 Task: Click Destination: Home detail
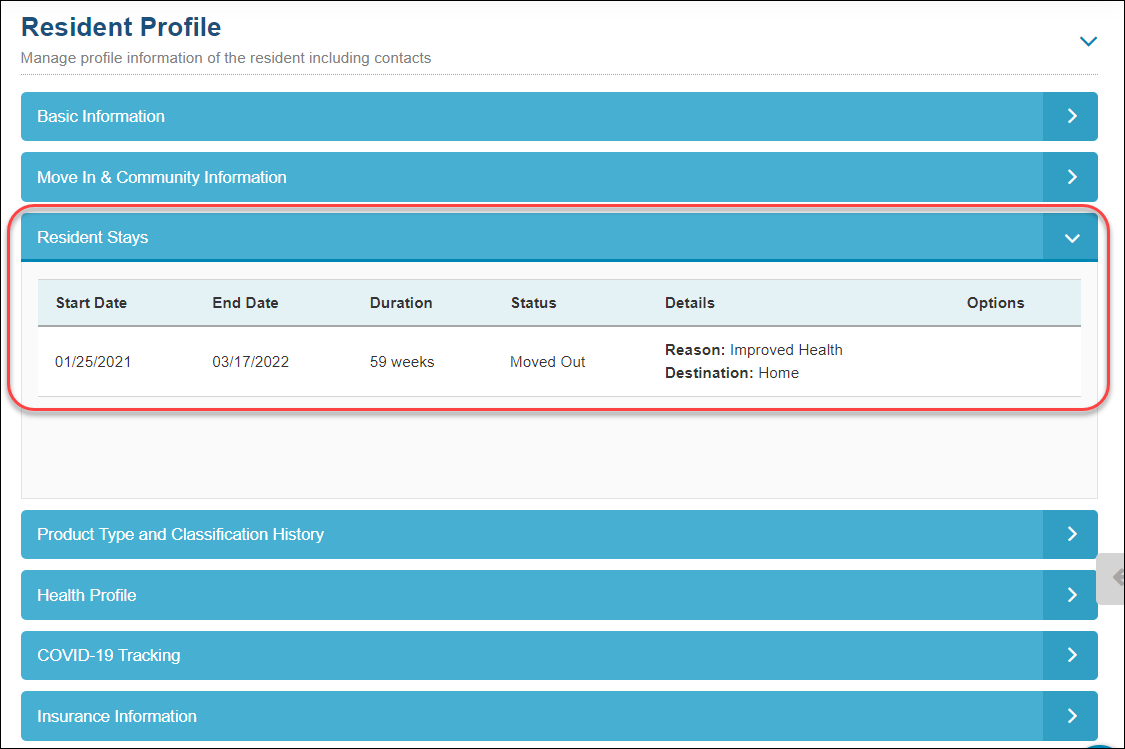point(732,373)
